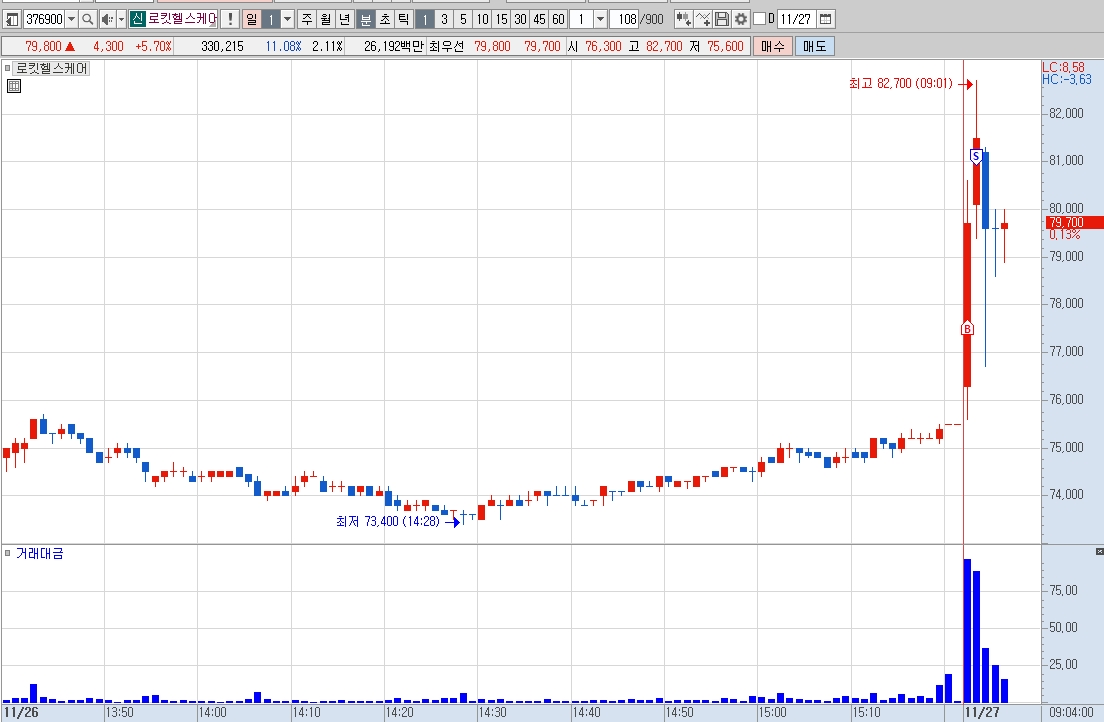Select the 일 daily chart button

(251, 19)
